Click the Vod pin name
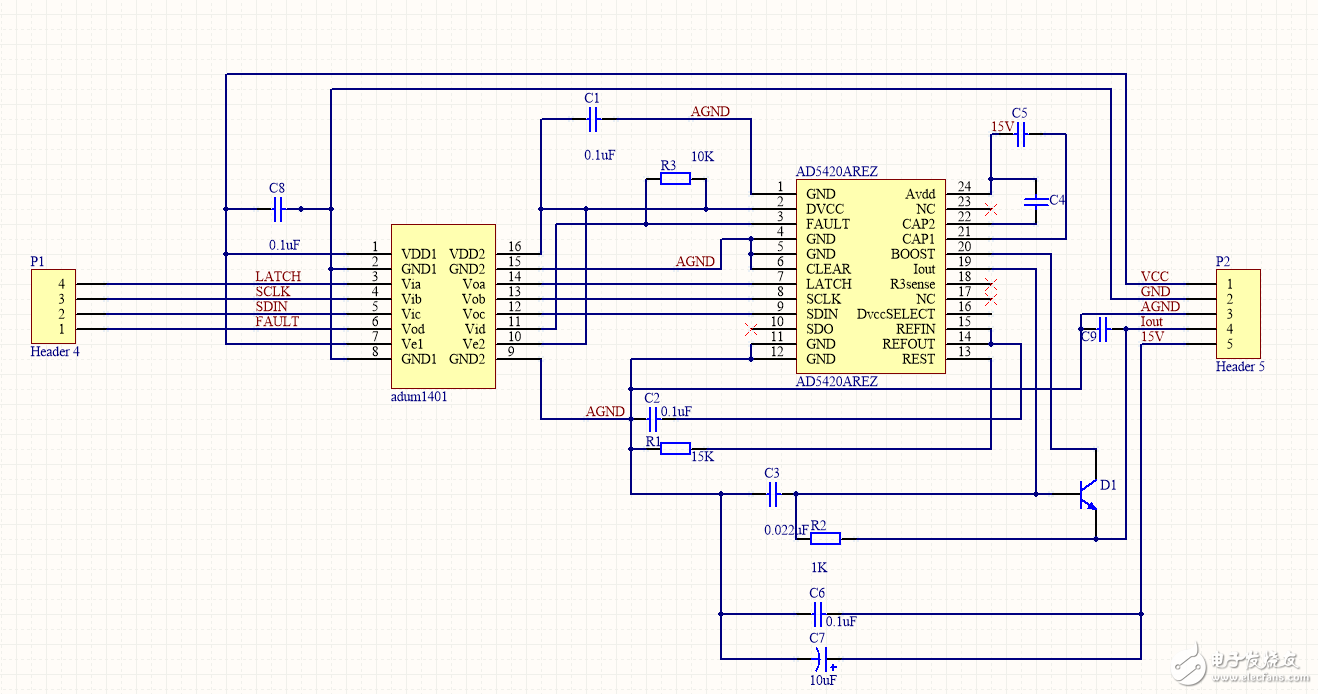The height and width of the screenshot is (694, 1318). click(x=412, y=329)
